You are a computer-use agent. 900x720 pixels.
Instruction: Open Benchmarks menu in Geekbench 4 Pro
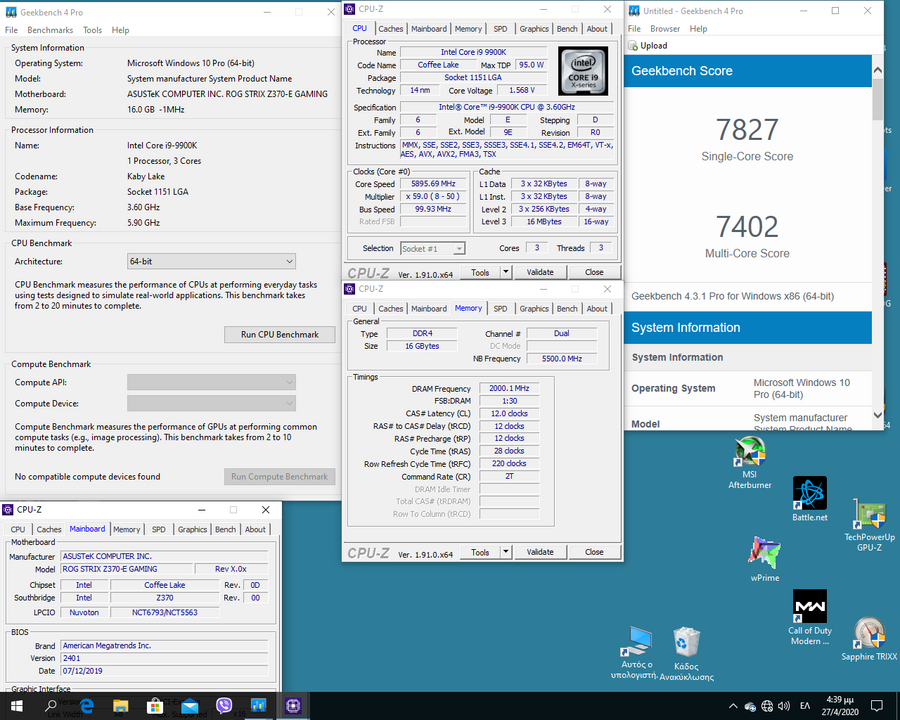[x=50, y=30]
